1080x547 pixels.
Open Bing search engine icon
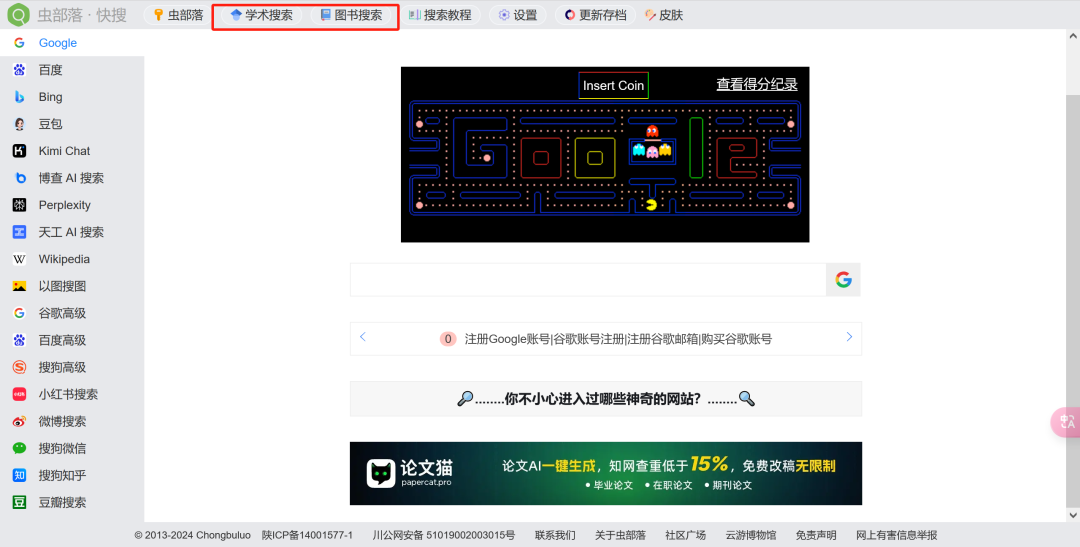click(x=19, y=97)
